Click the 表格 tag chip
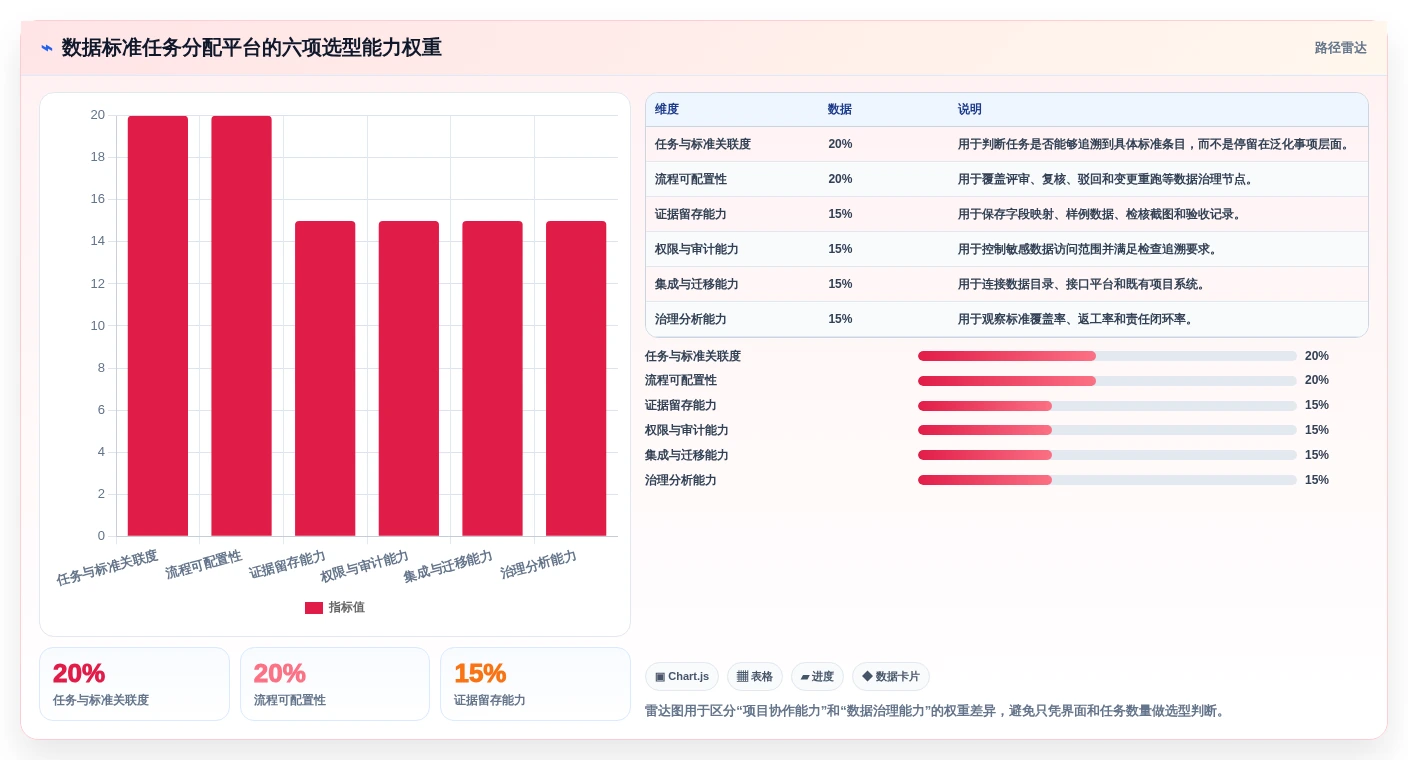This screenshot has width=1408, height=760. [x=755, y=677]
